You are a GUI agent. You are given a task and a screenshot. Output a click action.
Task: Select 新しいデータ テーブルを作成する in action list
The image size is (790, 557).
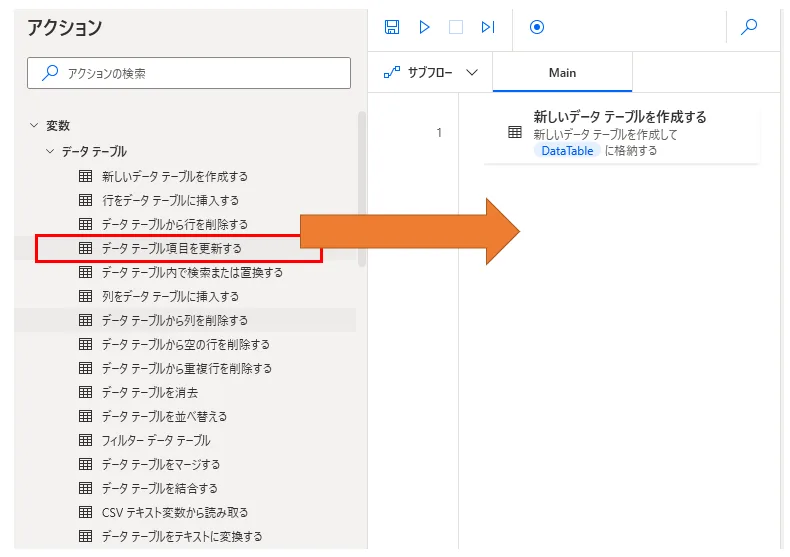pyautogui.click(x=175, y=176)
